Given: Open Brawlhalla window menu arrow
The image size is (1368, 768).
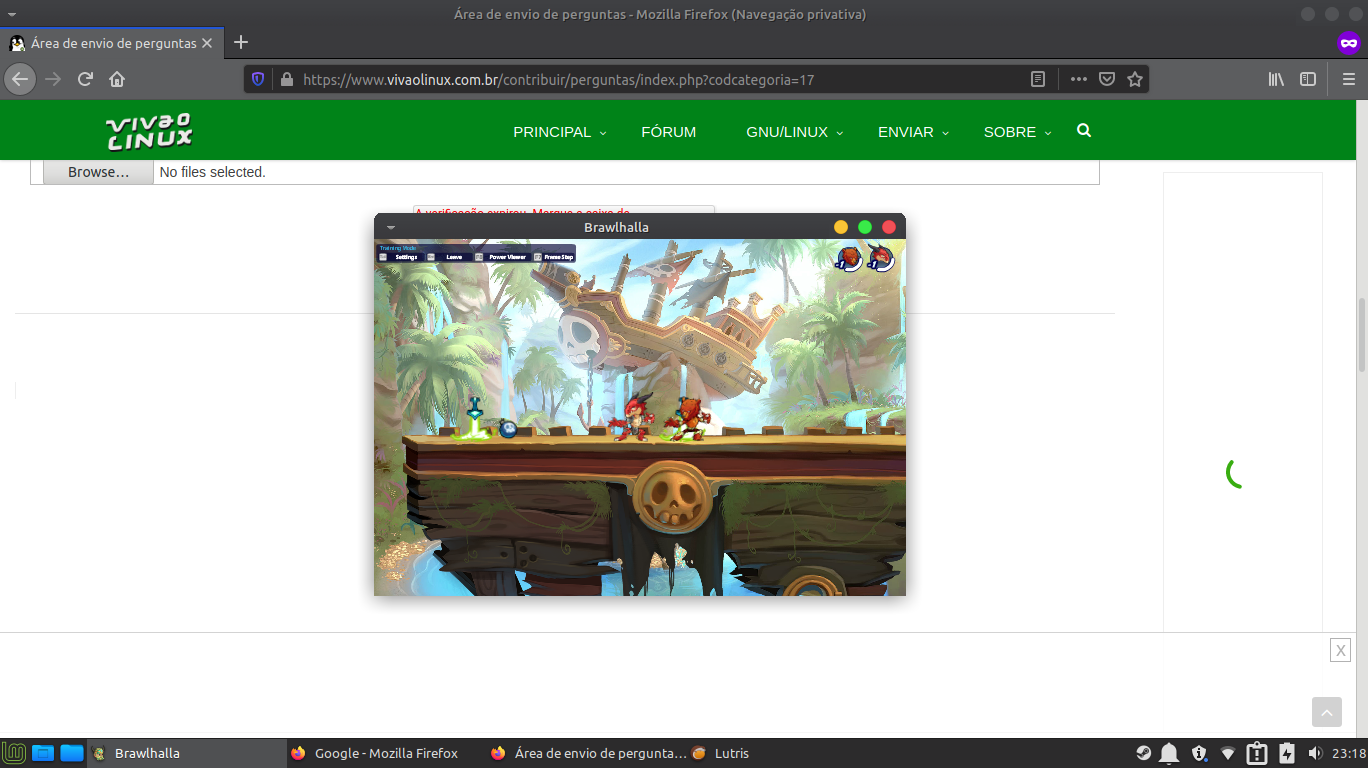Looking at the screenshot, I should 391,227.
